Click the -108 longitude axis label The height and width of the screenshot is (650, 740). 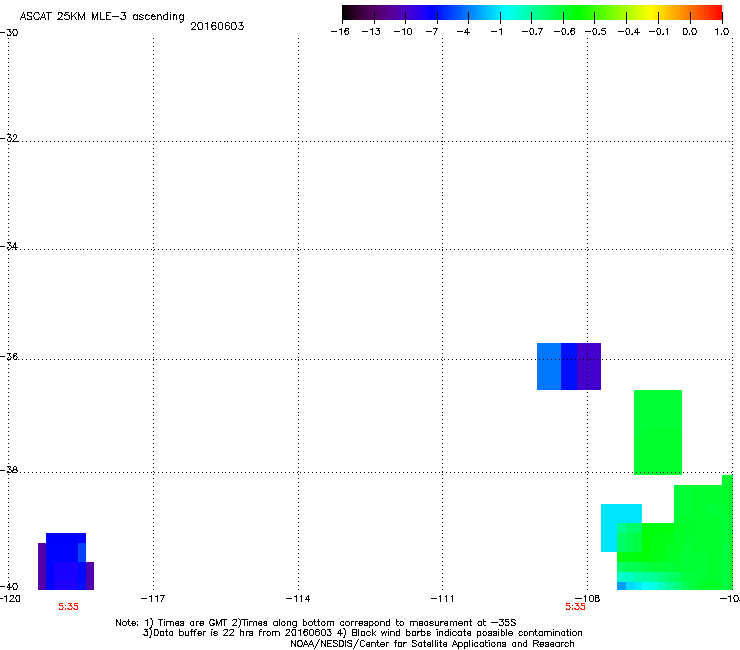(x=588, y=599)
